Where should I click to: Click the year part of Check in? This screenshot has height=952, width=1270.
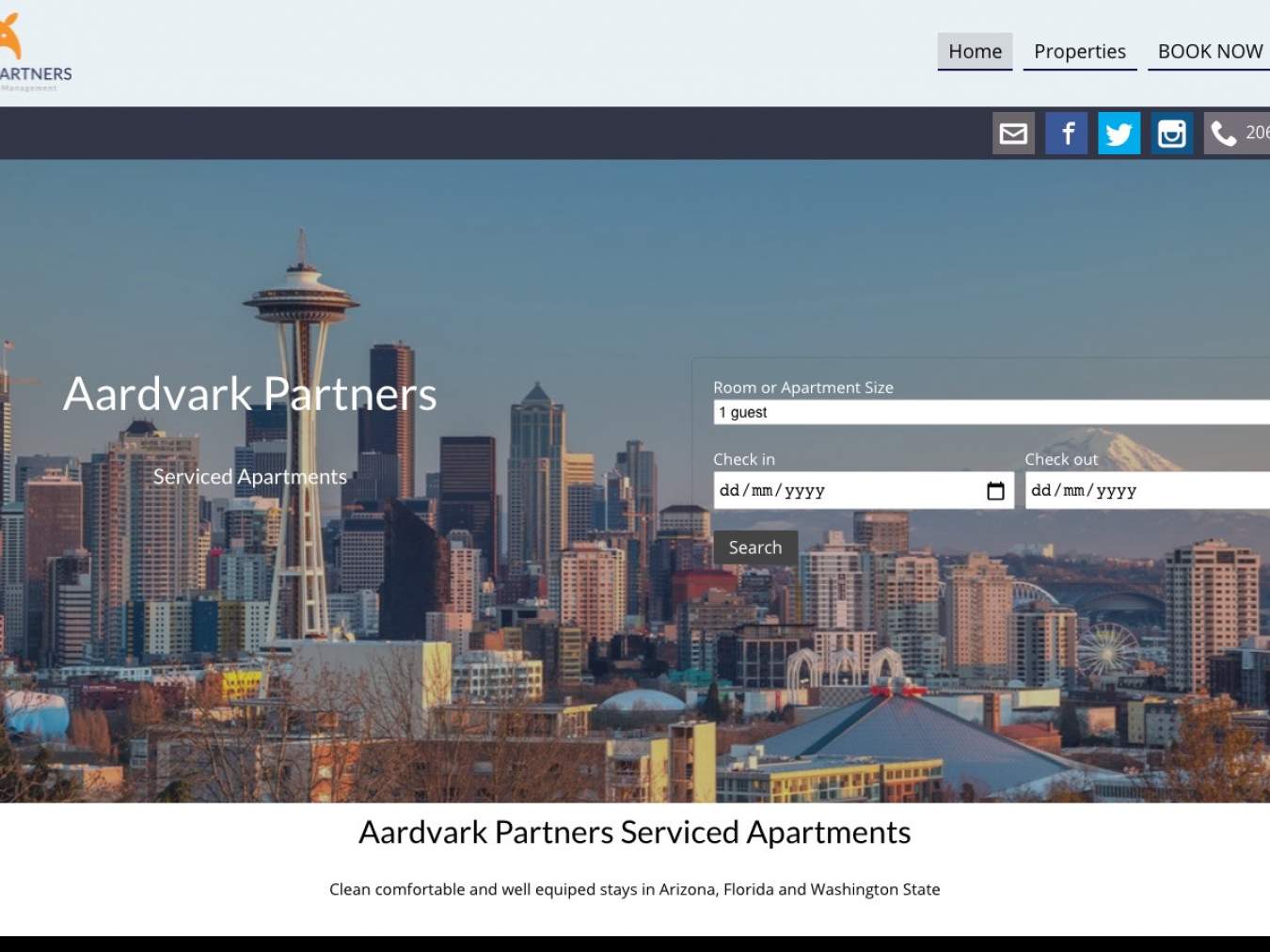[x=804, y=490]
